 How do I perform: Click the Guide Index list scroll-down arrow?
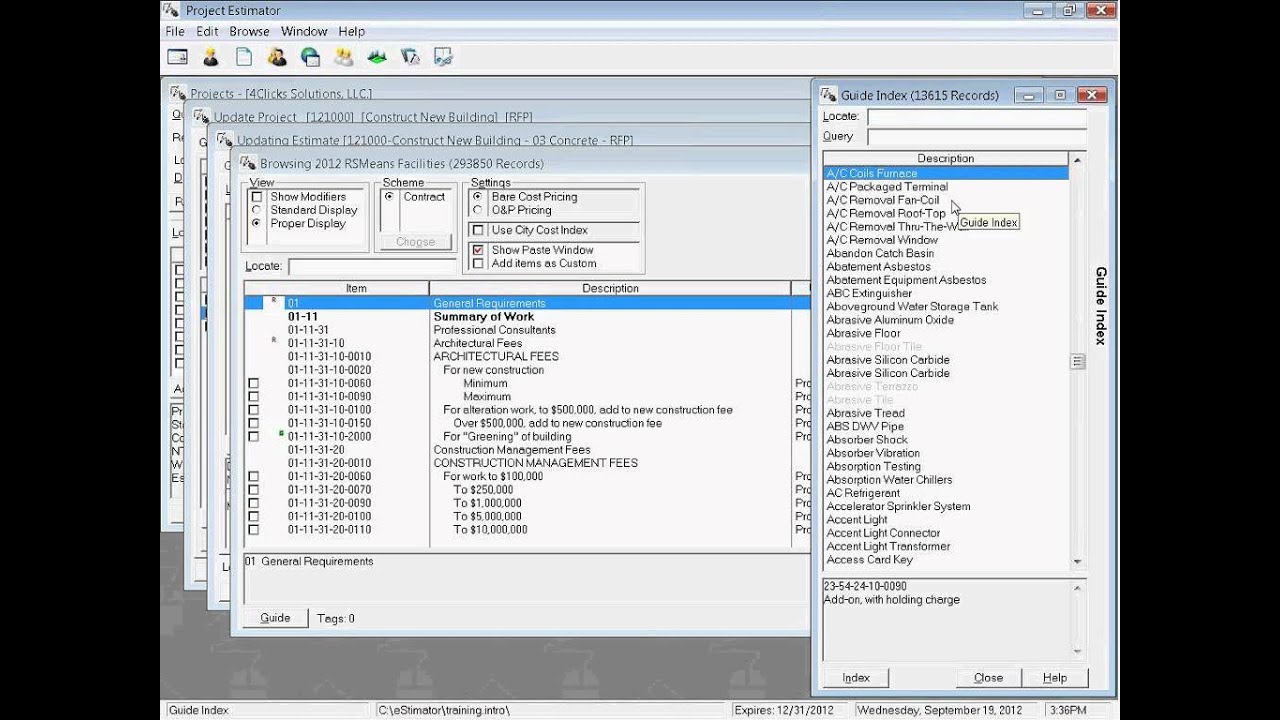[1077, 562]
